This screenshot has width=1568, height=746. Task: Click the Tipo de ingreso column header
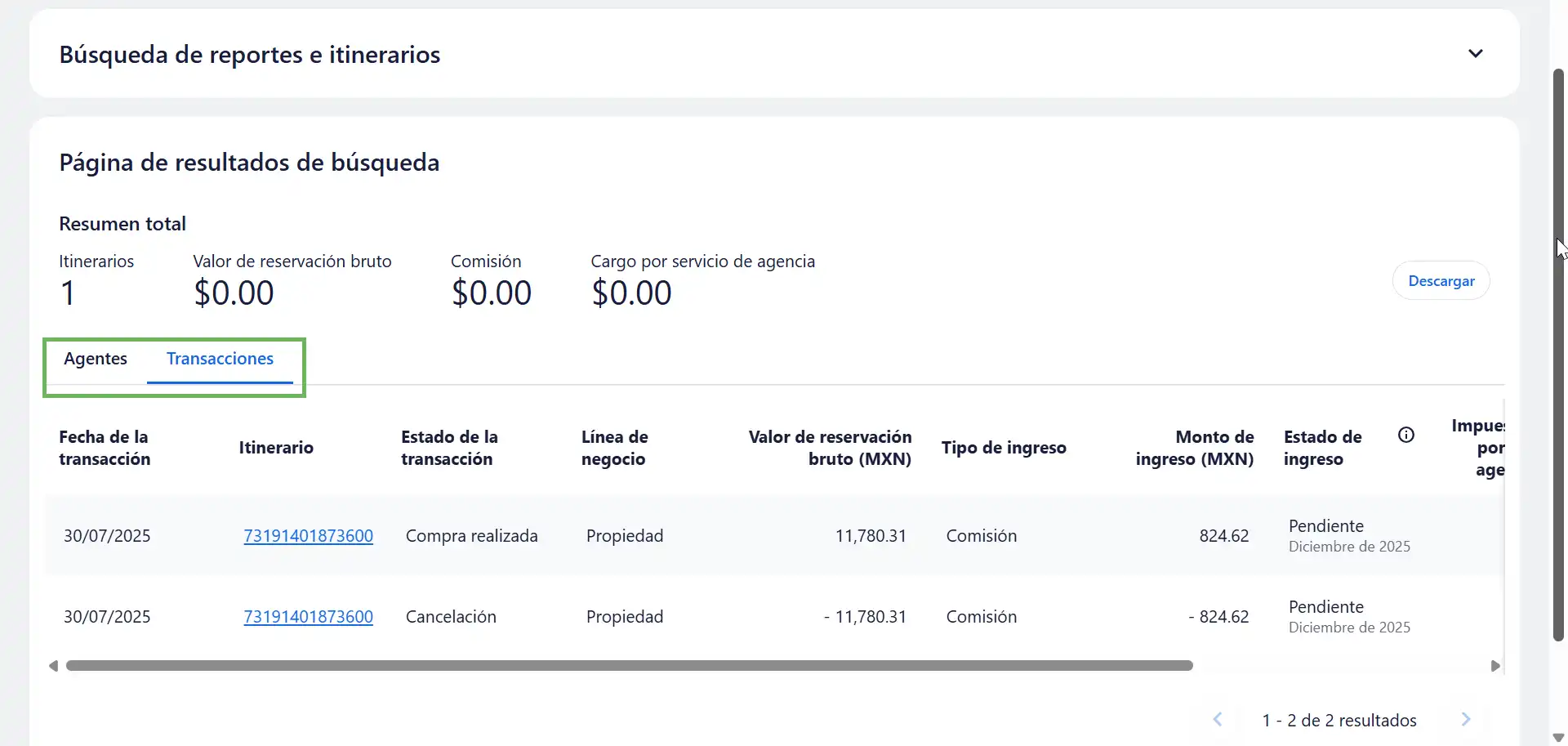tap(1004, 448)
